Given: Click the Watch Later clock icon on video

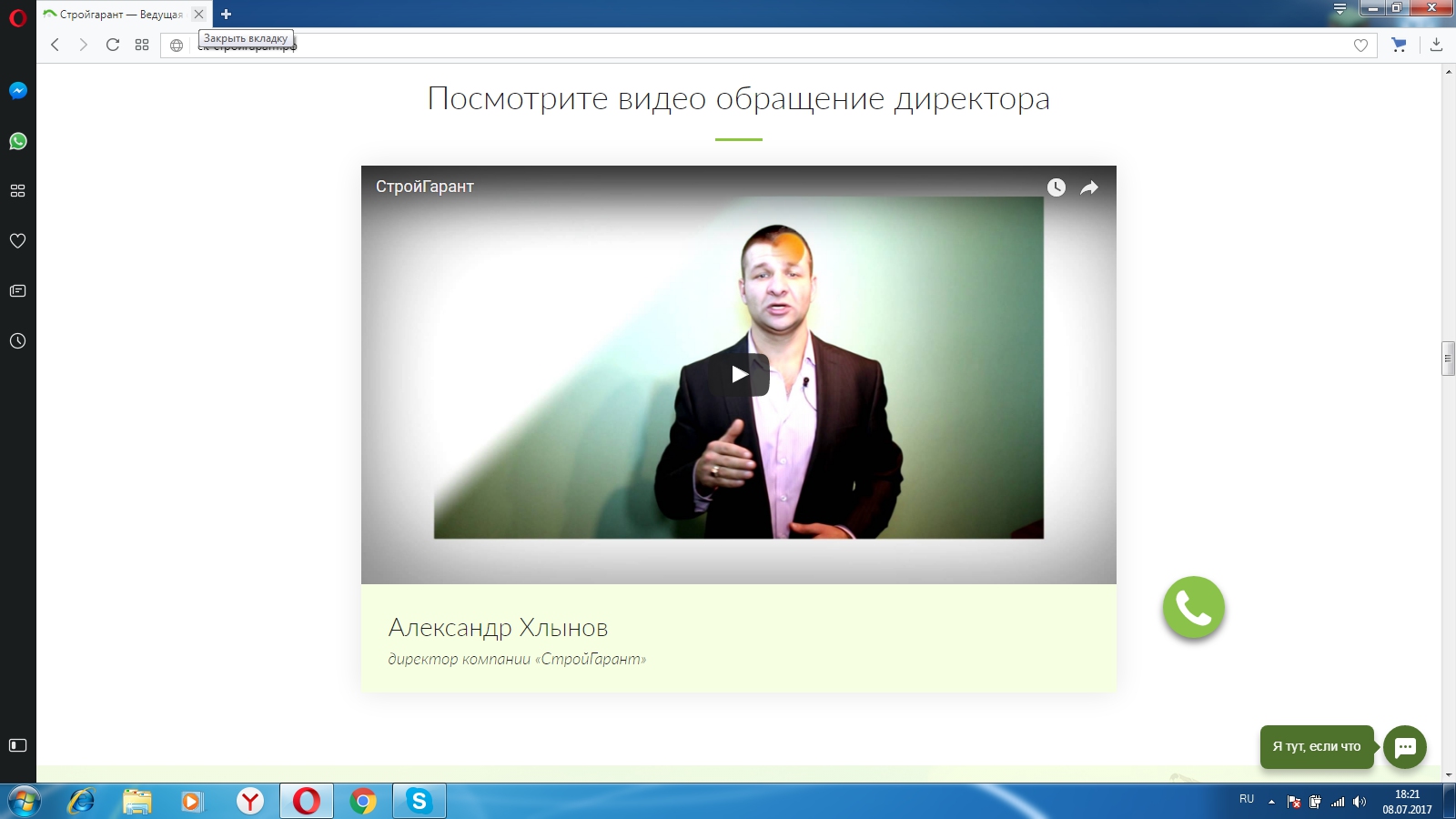Looking at the screenshot, I should (1056, 187).
